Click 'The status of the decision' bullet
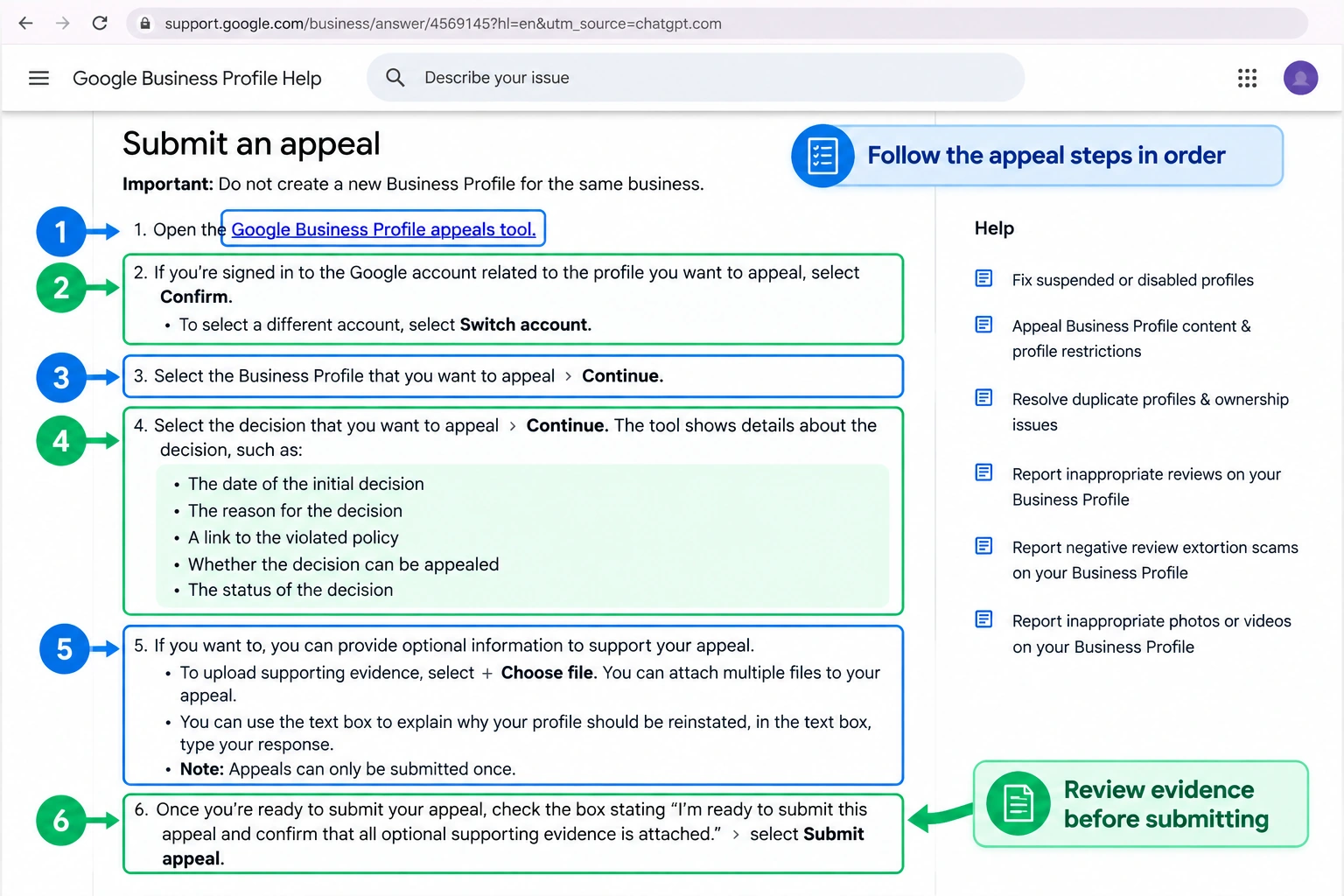Screen dimensions: 1344x896 coord(290,590)
